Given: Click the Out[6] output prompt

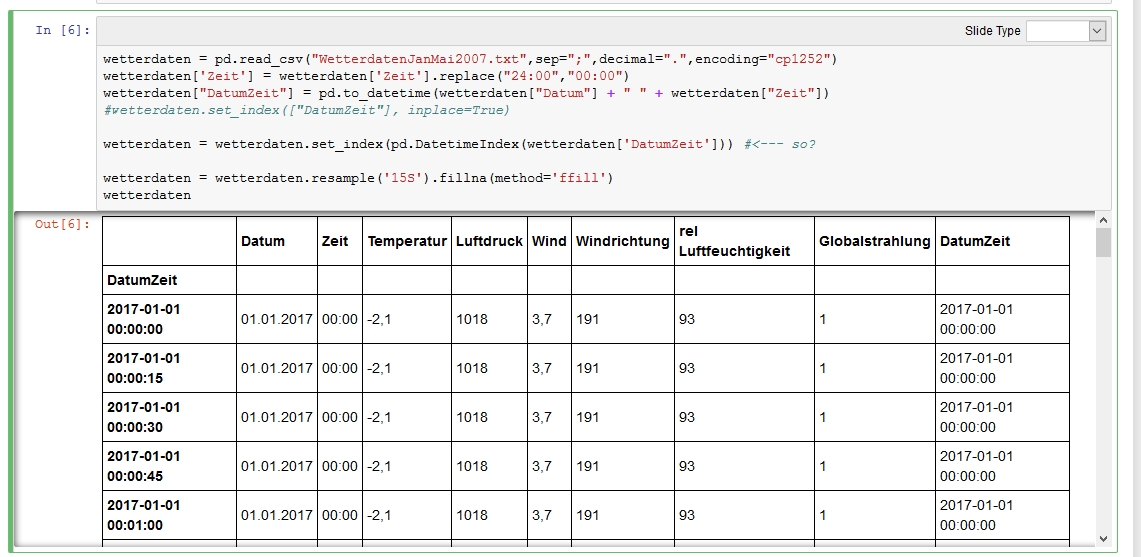Looking at the screenshot, I should pos(63,224).
